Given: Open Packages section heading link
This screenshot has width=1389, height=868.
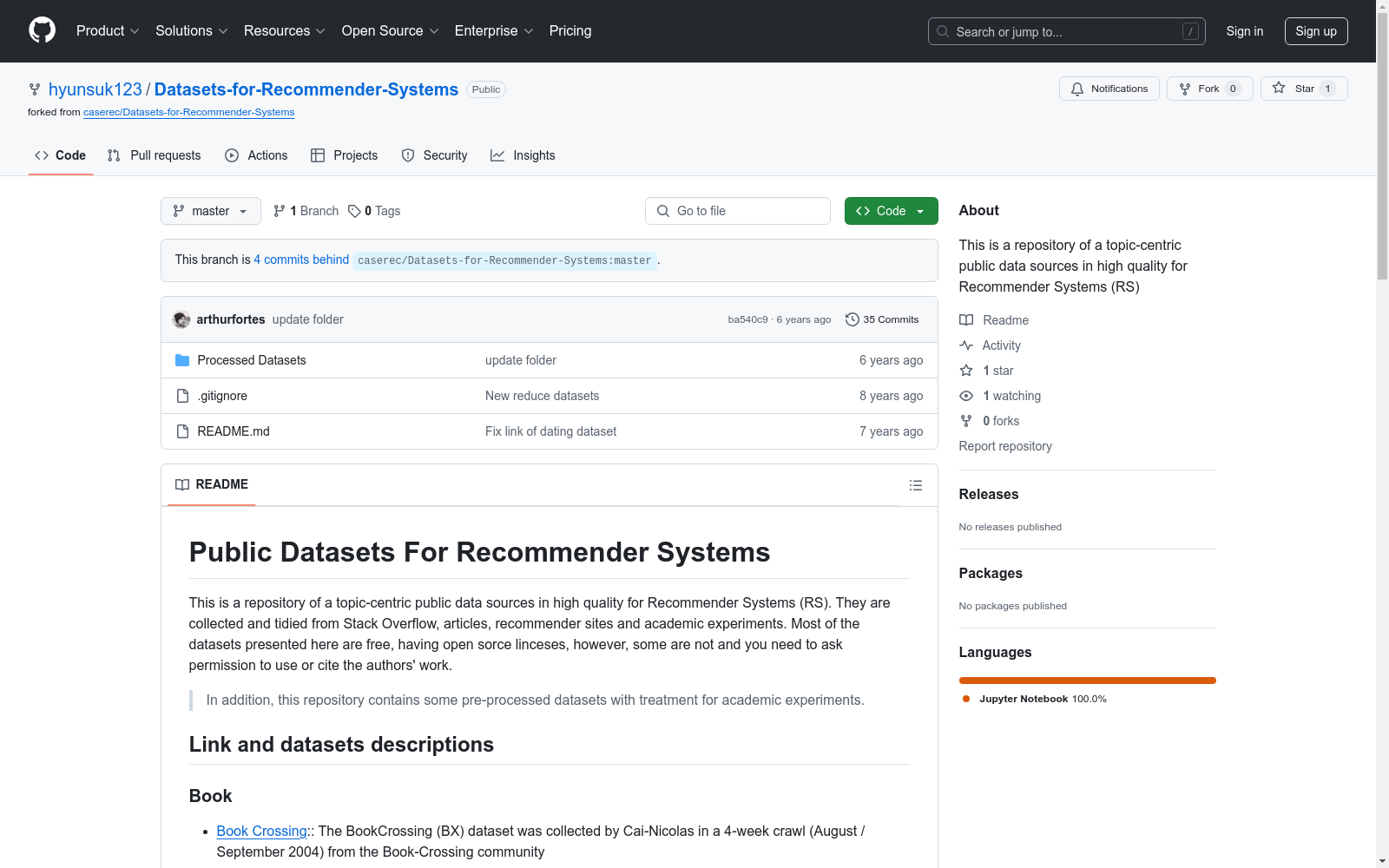Looking at the screenshot, I should pos(991,573).
